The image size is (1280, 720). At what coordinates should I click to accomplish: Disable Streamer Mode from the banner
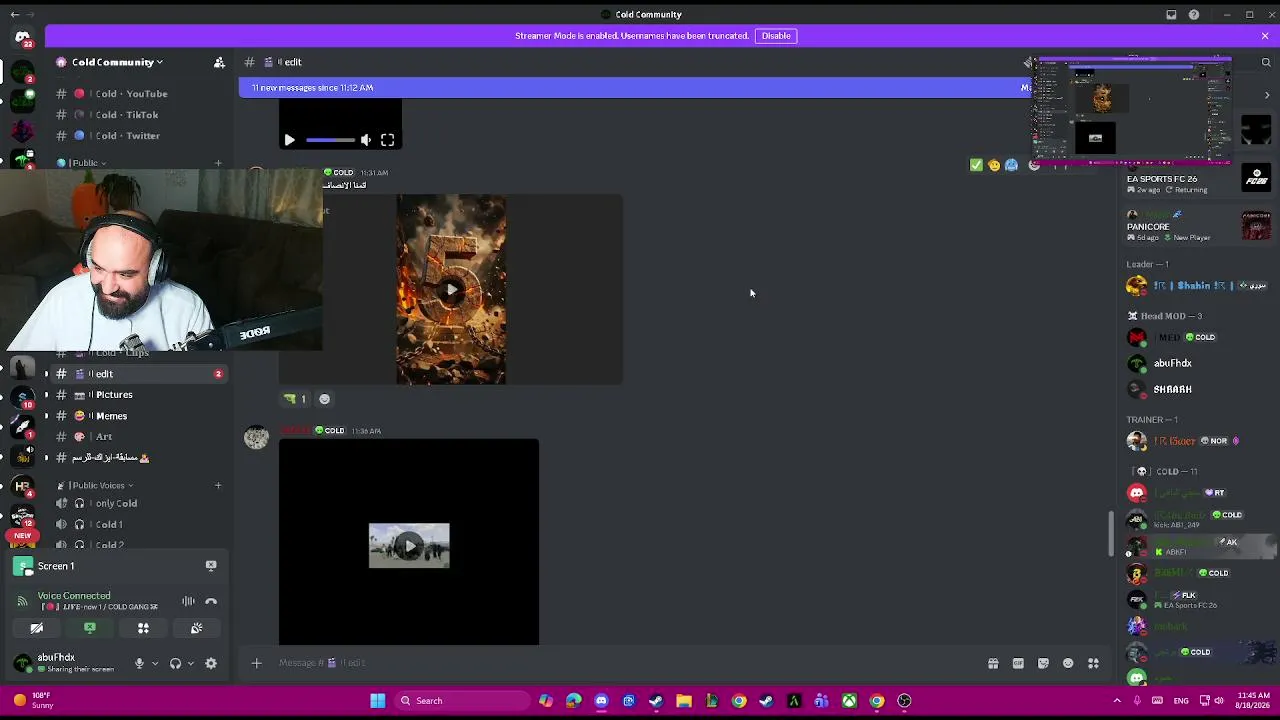pos(776,36)
